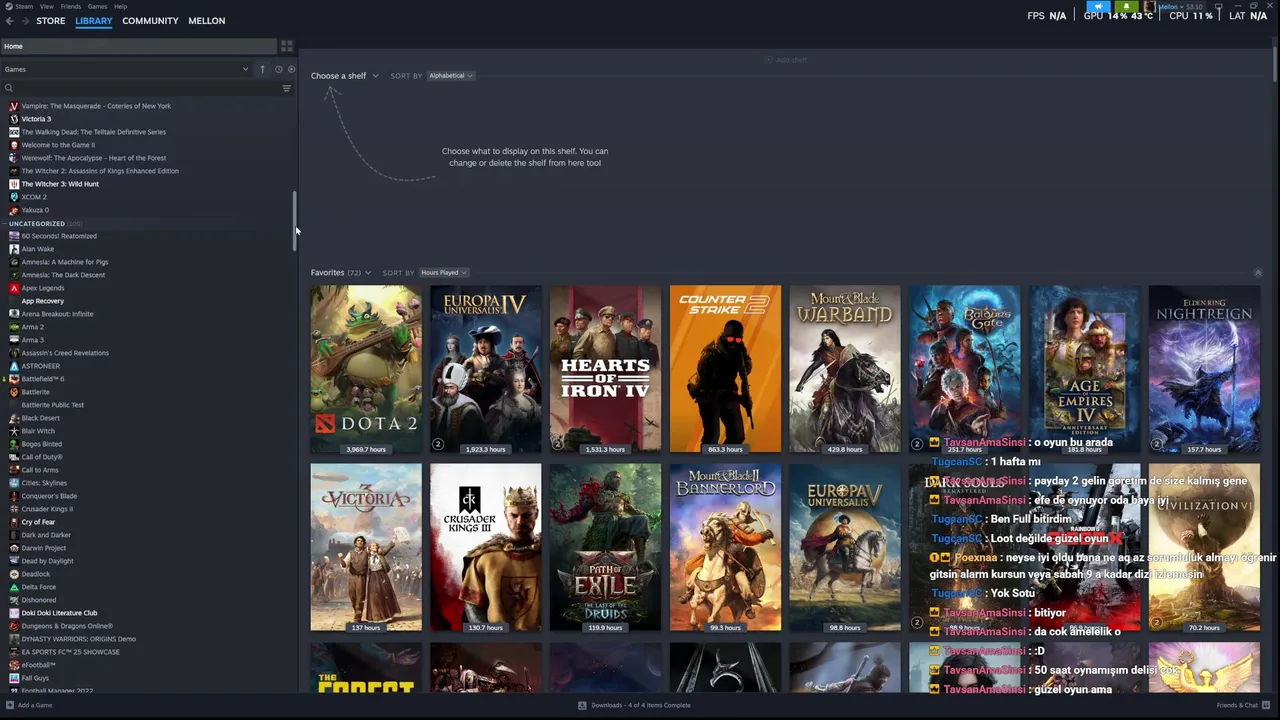Open the Hours Played sort dropdown
Image resolution: width=1280 pixels, height=720 pixels.
443,272
